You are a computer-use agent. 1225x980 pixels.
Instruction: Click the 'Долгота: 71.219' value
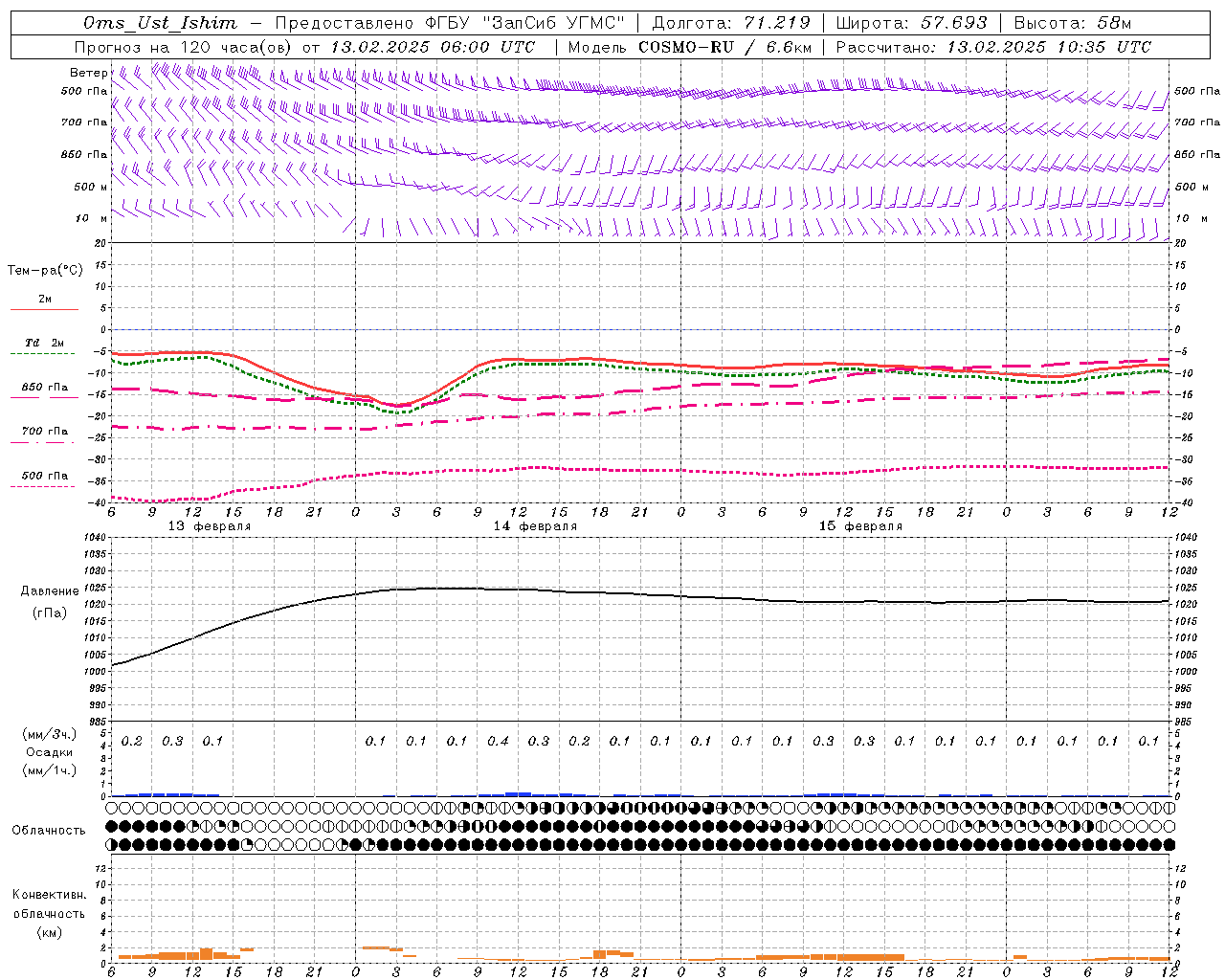click(x=731, y=23)
